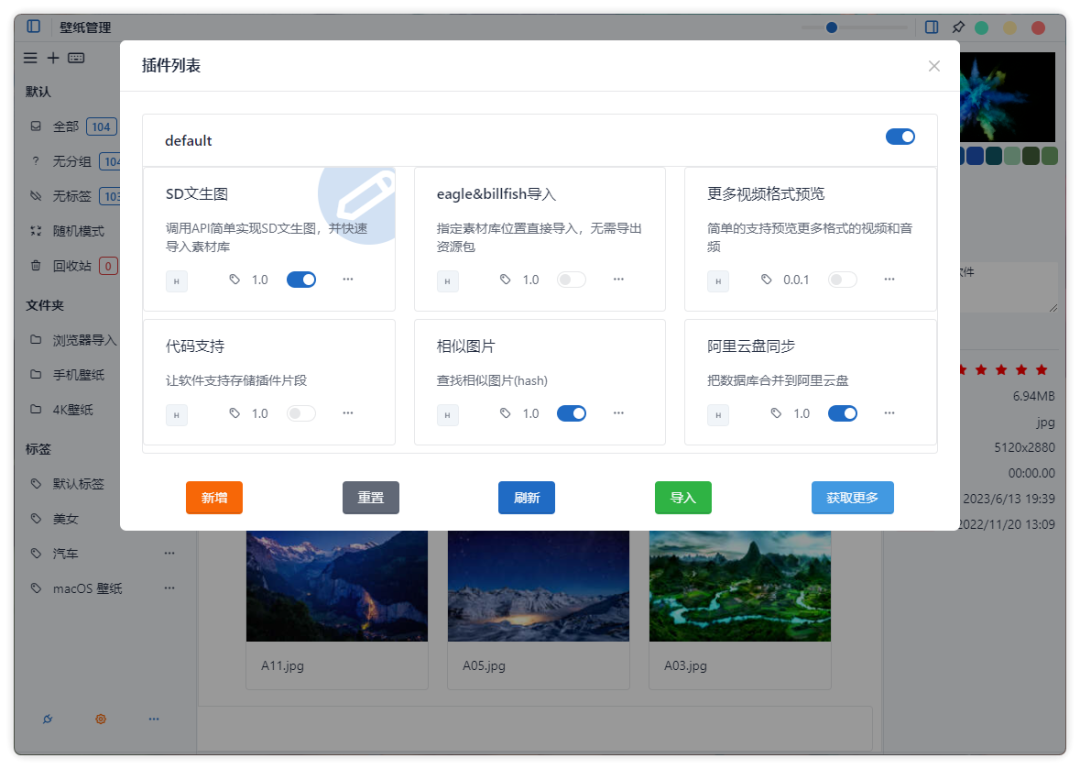
Task: Click the keyboard icon in sidebar toolbar
Action: pyautogui.click(x=76, y=58)
